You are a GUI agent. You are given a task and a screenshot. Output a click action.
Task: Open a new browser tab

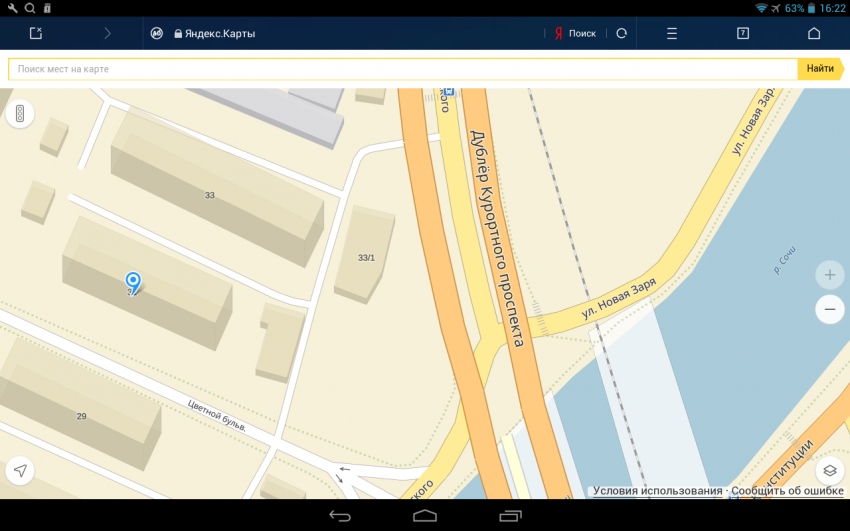tap(36, 33)
